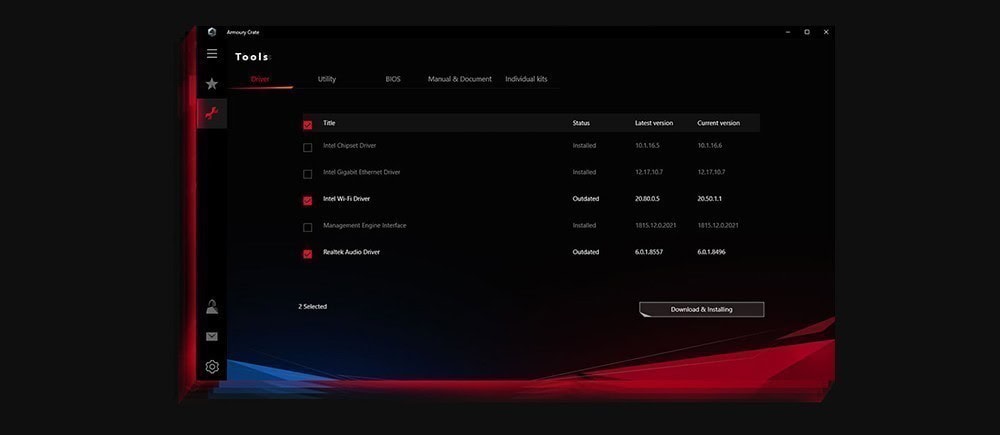Viewport: 1000px width, 435px height.
Task: Open the Individual kits tab
Action: point(526,79)
